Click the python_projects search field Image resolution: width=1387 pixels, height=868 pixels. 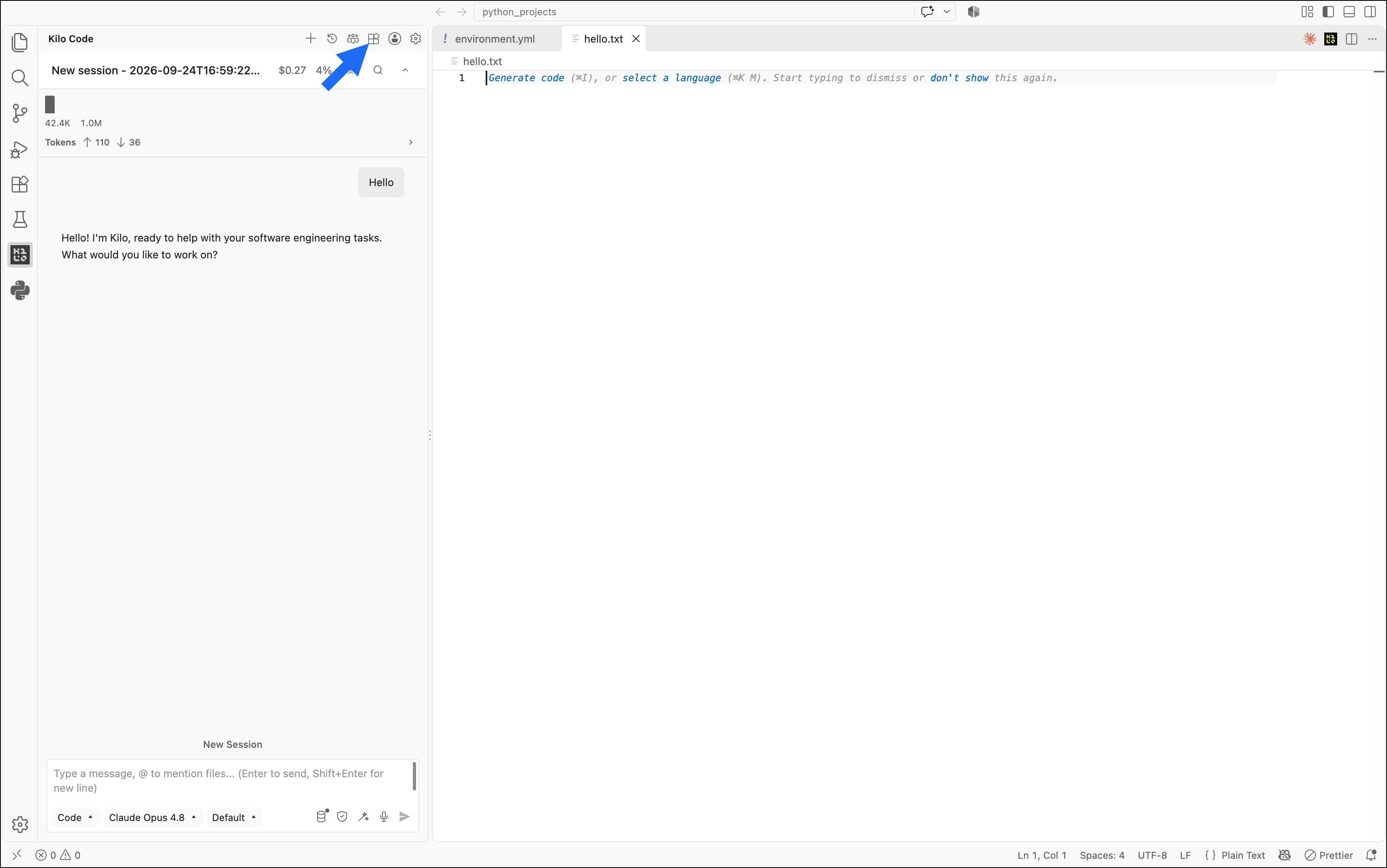693,12
